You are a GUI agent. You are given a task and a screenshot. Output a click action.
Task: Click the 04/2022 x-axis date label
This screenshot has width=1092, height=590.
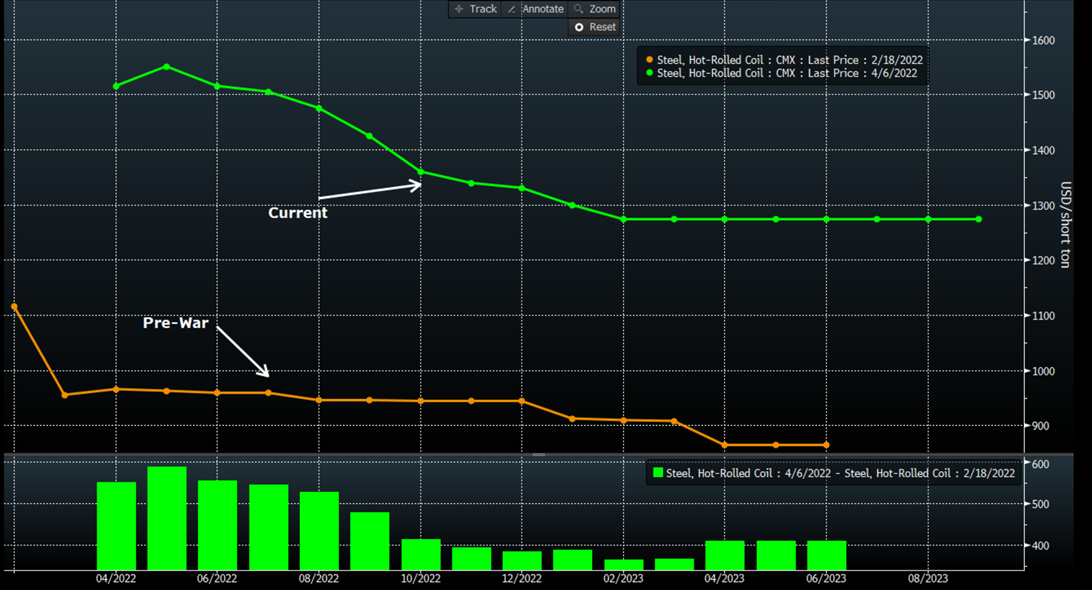[x=116, y=578]
